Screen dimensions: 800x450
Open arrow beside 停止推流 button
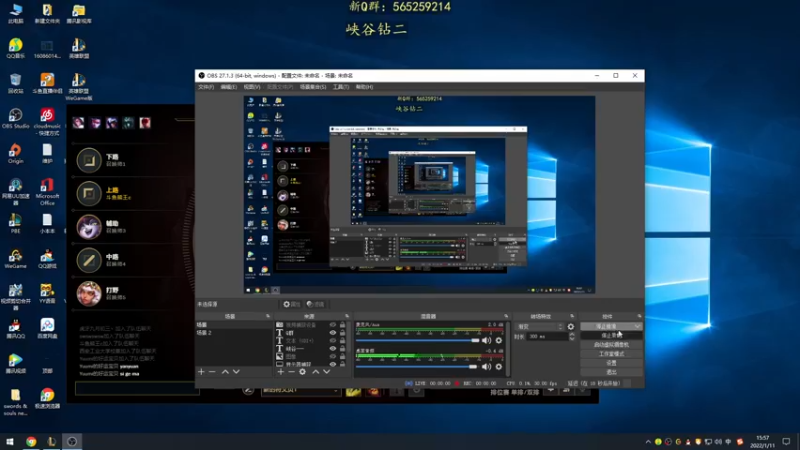(637, 327)
